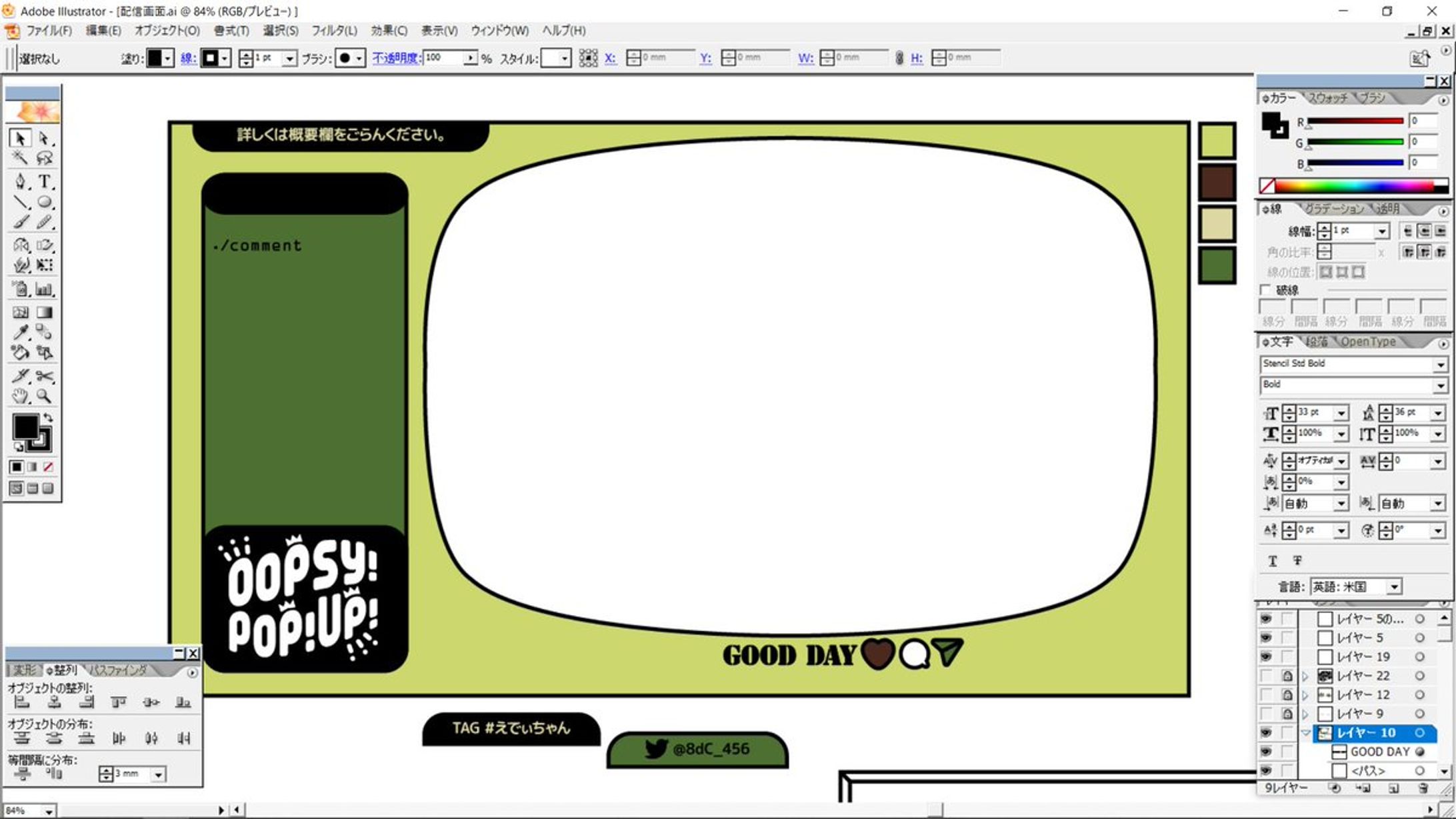Enable the dashed line checkbox
Viewport: 1456px width, 819px height.
click(1265, 290)
